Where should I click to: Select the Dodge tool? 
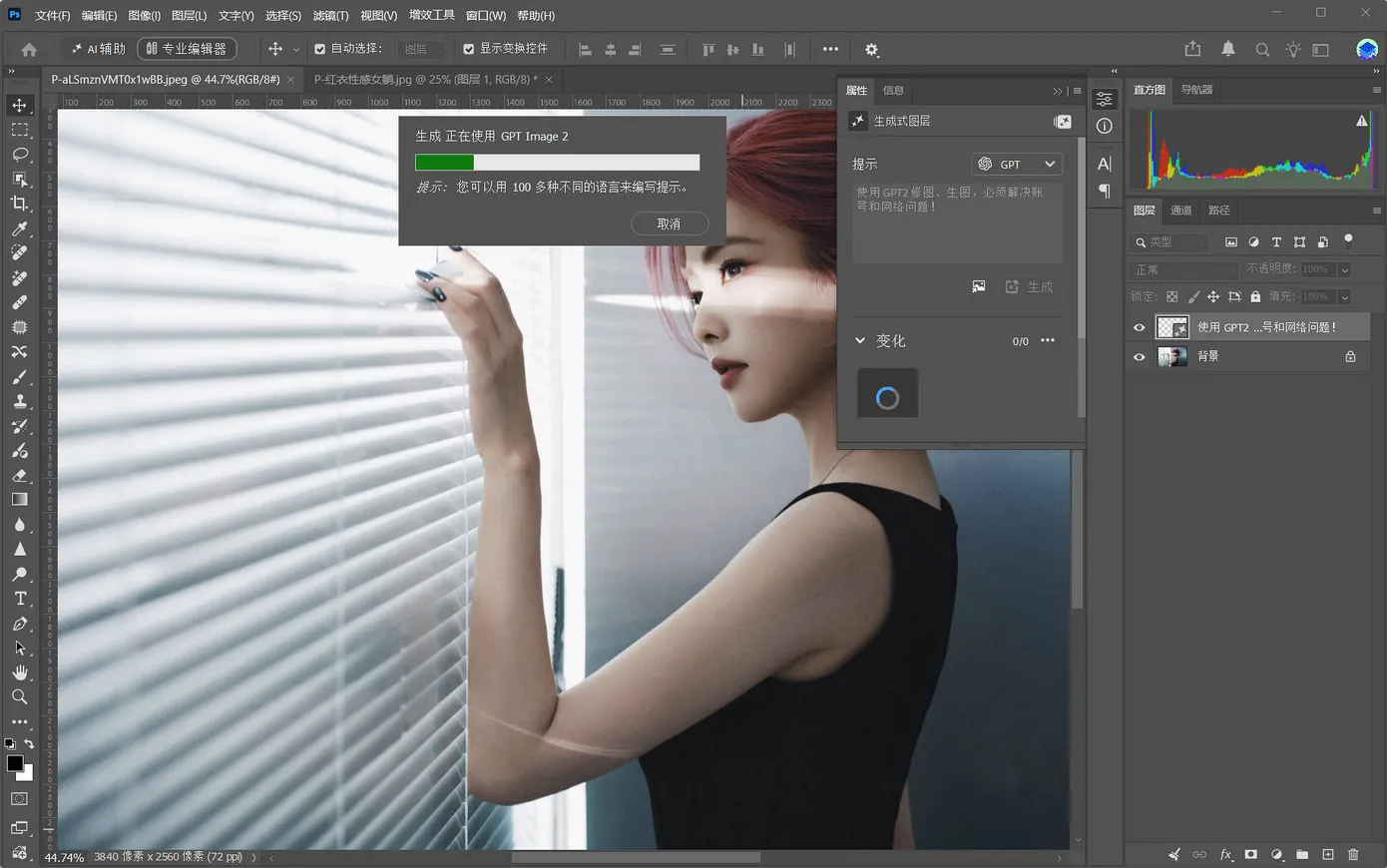tap(19, 575)
